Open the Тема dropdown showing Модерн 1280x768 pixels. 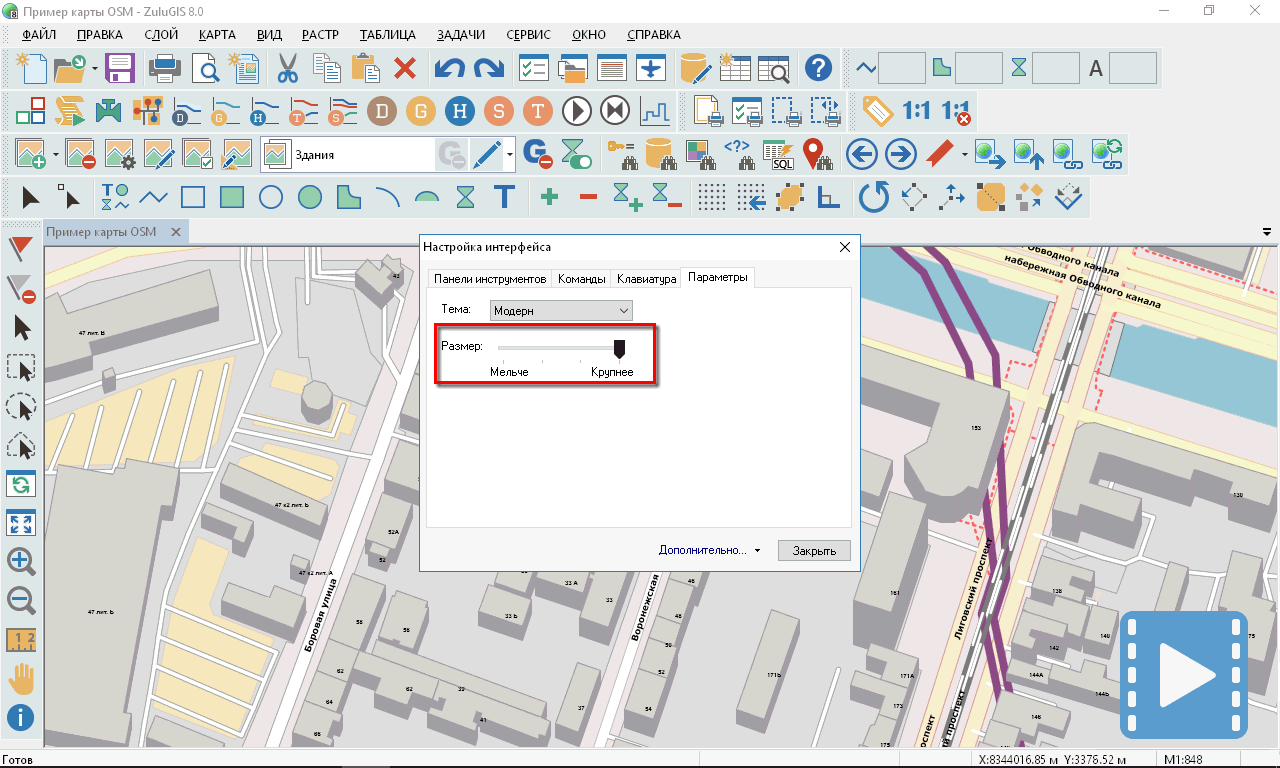click(x=561, y=311)
